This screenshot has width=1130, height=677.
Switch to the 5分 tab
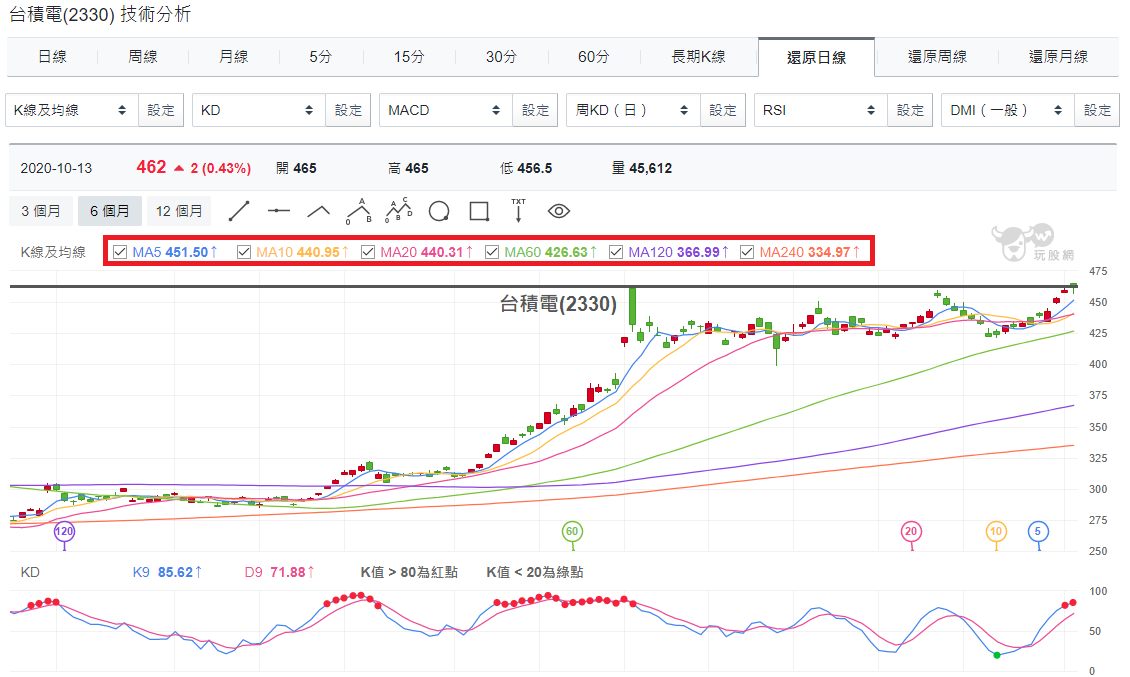click(x=321, y=56)
